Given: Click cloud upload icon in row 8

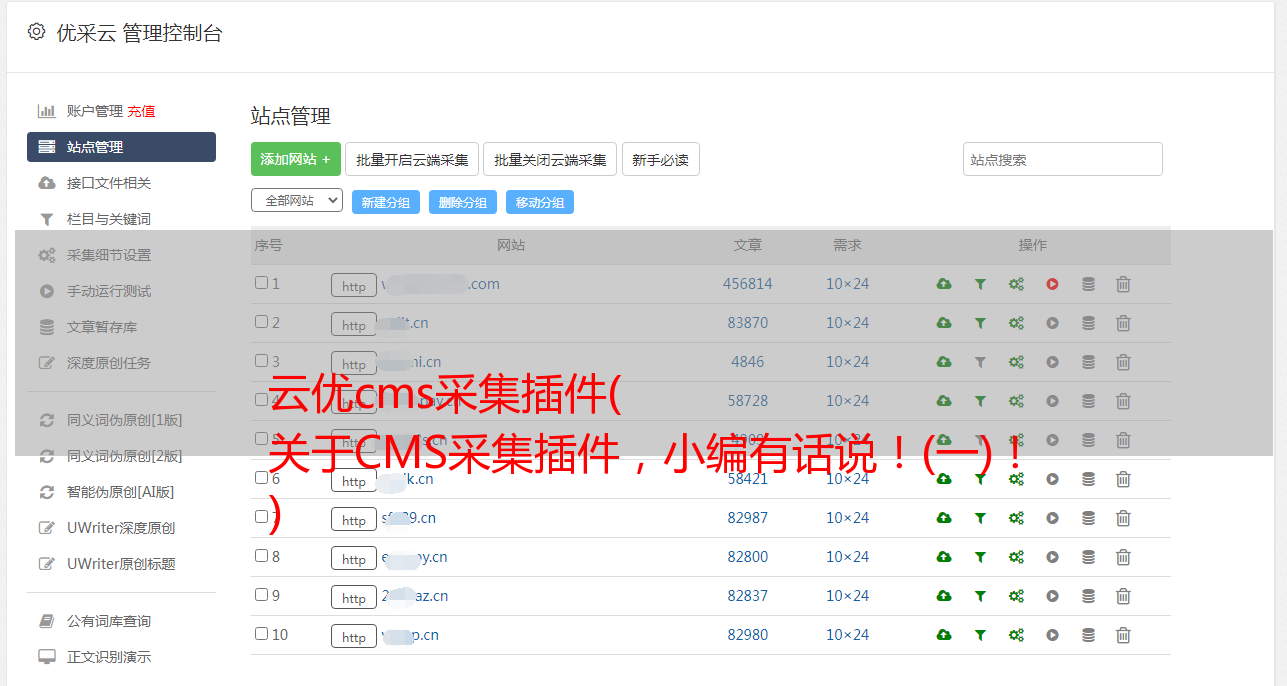Looking at the screenshot, I should point(943,557).
